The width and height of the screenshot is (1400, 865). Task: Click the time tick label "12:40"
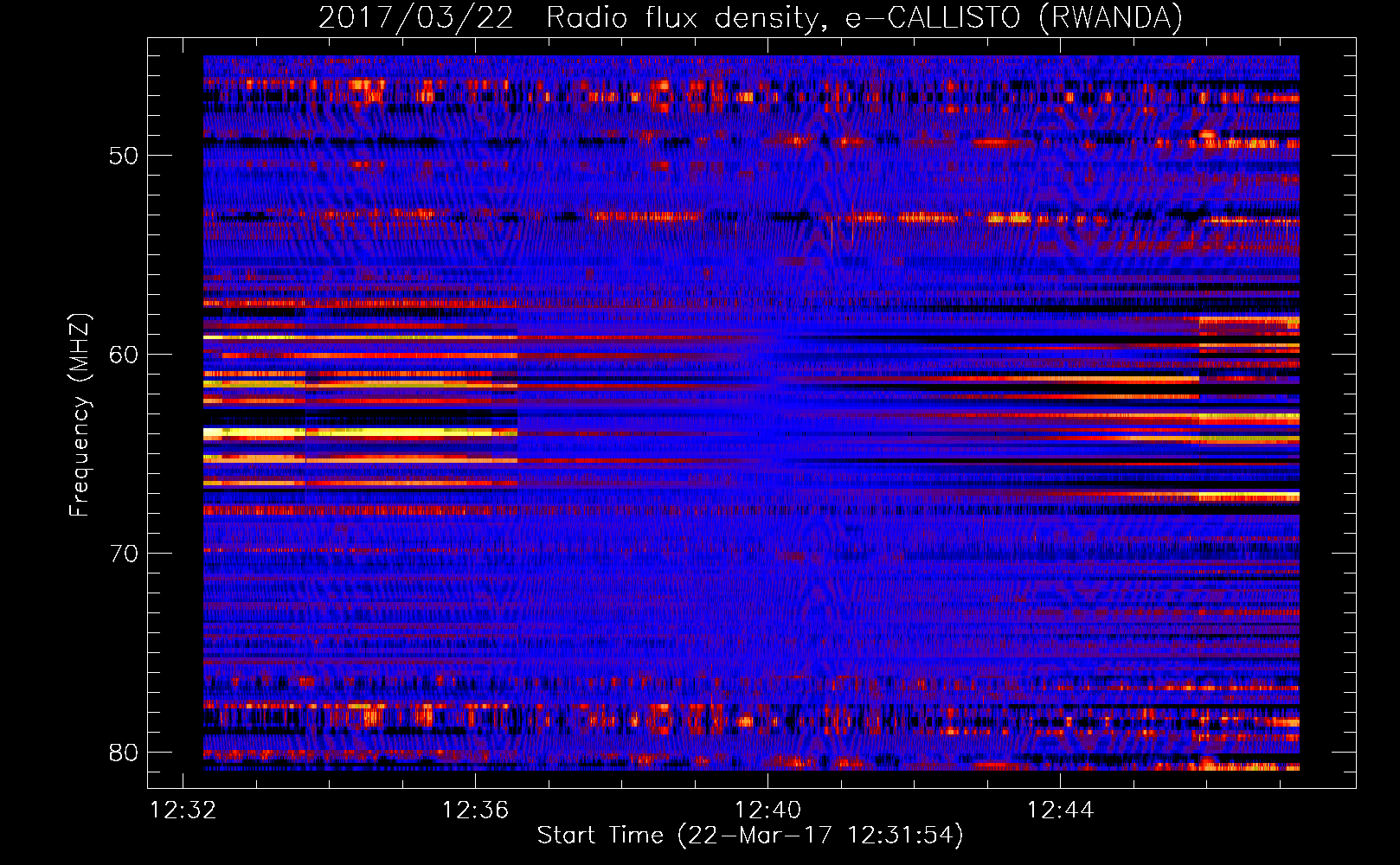point(767,811)
